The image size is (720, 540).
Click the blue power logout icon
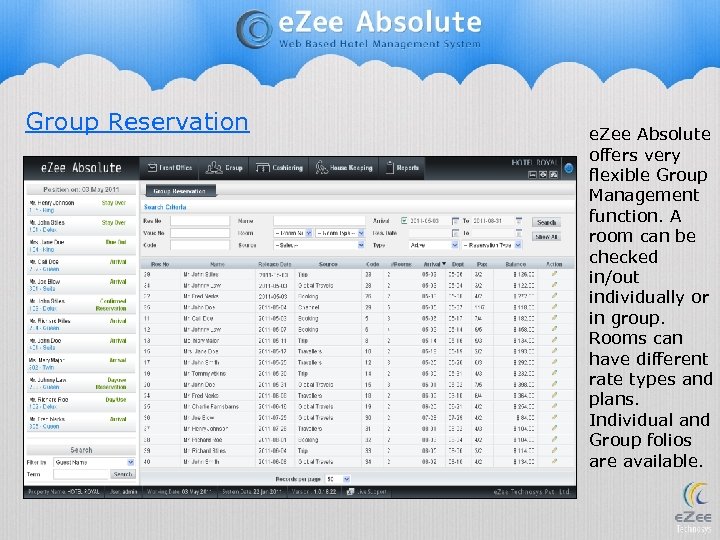tap(568, 169)
